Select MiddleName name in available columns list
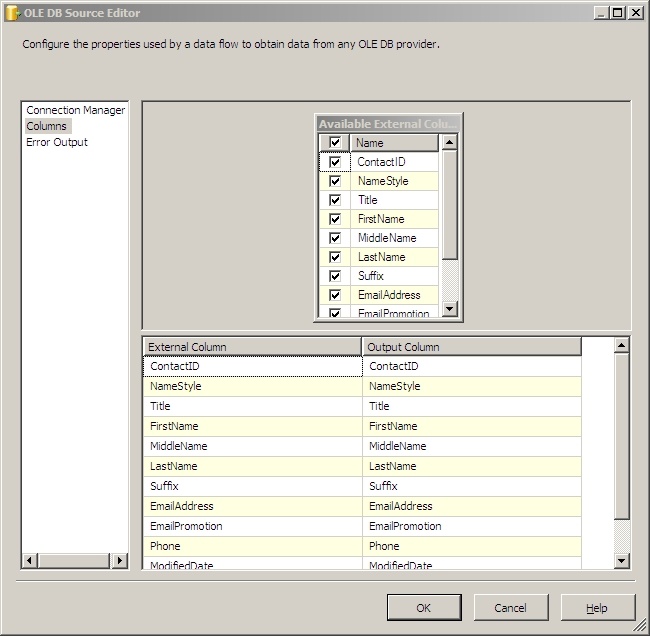 click(394, 238)
